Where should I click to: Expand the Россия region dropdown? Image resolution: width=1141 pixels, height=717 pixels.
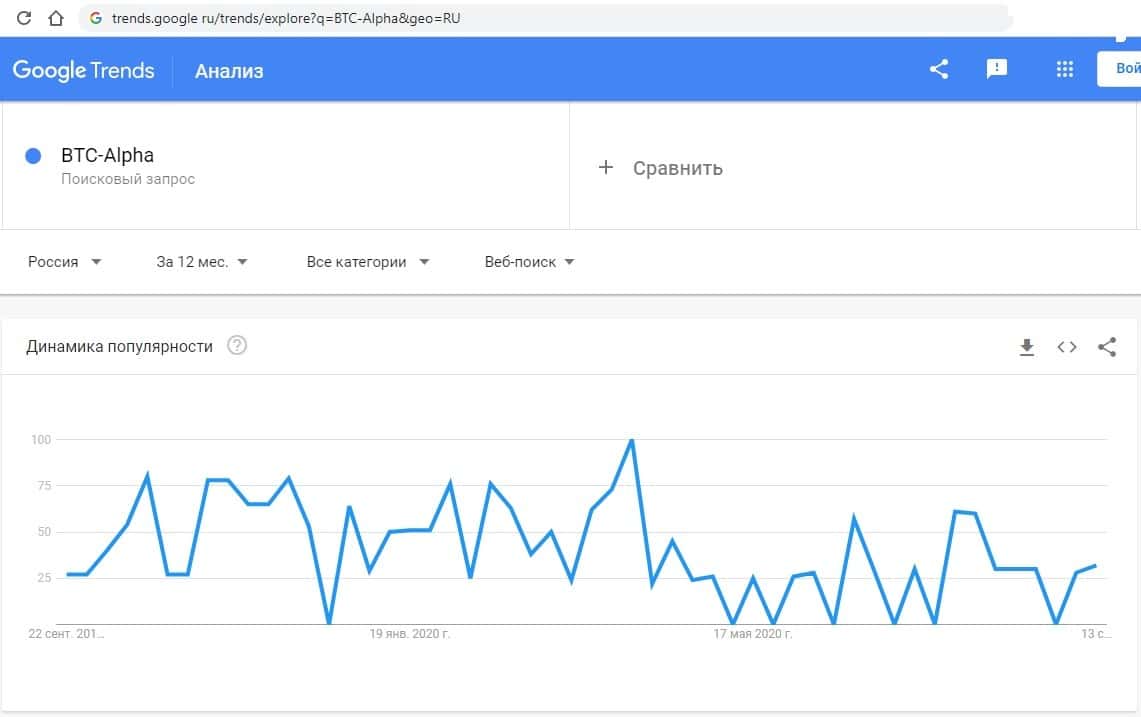pos(65,262)
